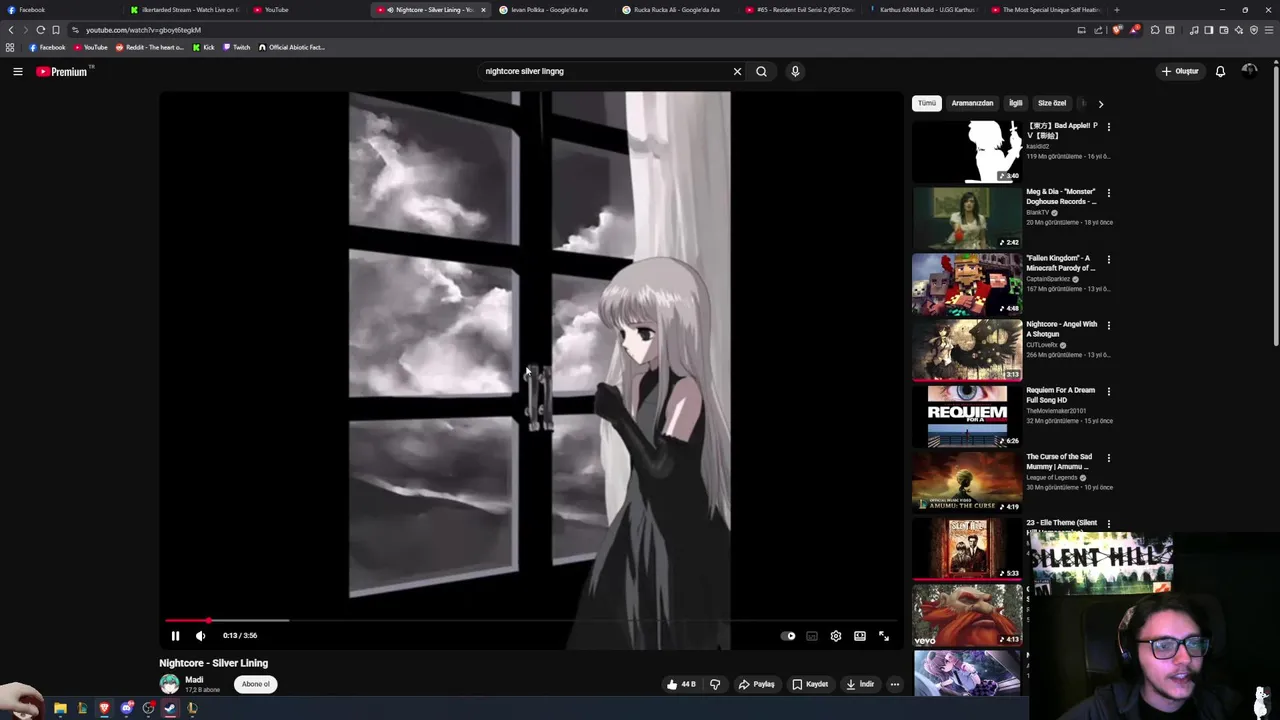
Task: Select the İlgili filter chip
Action: pos(1015,103)
